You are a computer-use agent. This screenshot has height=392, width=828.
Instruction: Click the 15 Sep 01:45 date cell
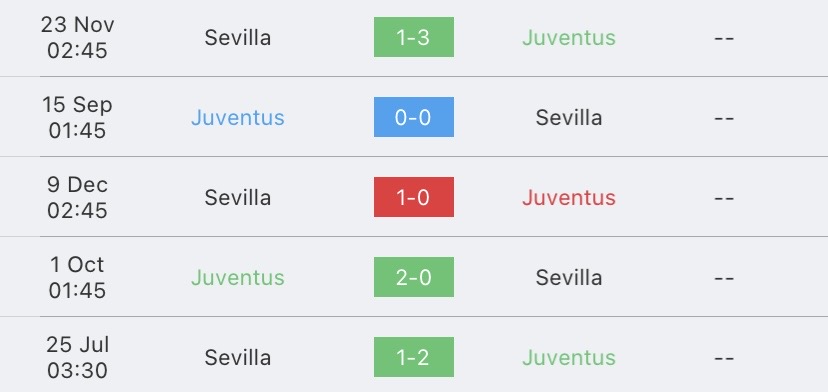77,117
